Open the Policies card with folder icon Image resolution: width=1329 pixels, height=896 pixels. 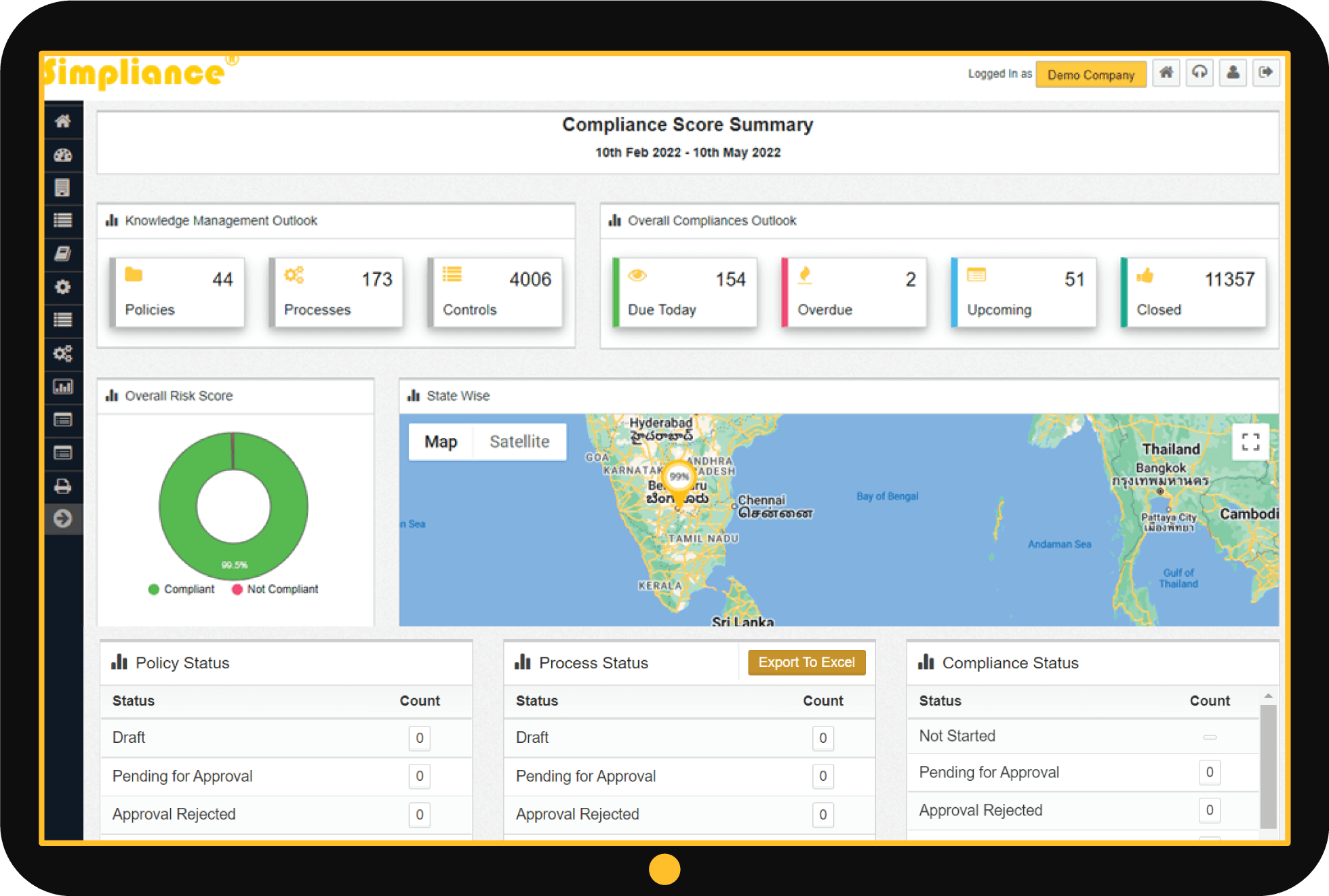(x=178, y=292)
